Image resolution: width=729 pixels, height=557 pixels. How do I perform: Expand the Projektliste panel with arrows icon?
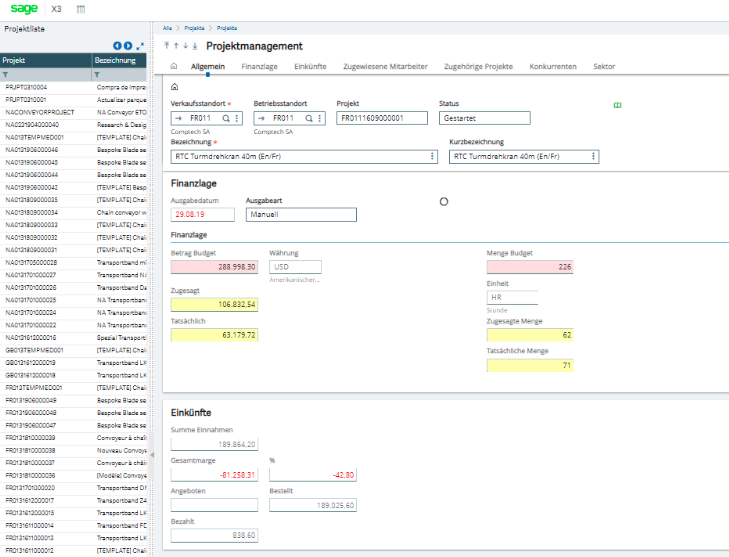(x=140, y=46)
